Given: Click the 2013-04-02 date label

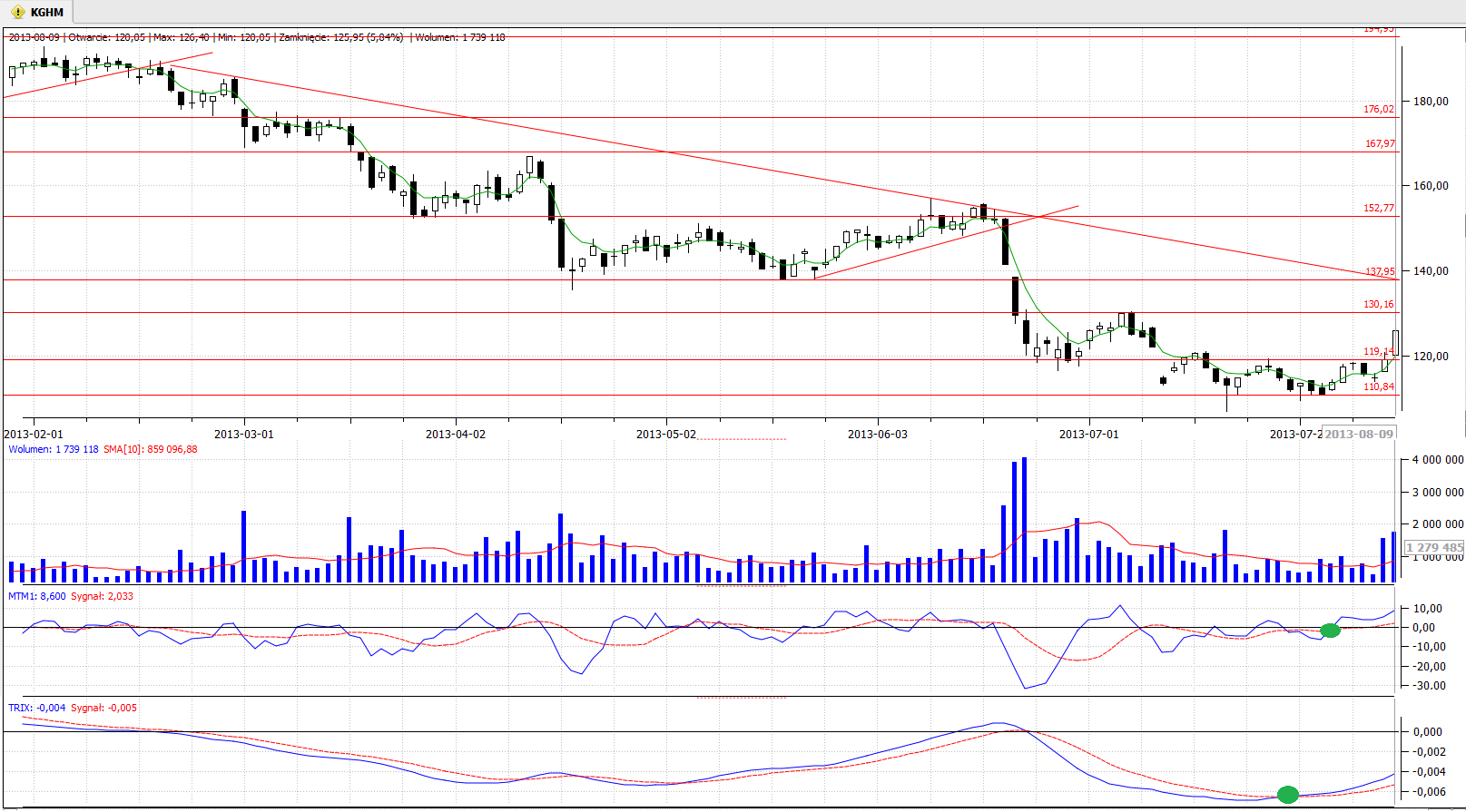Looking at the screenshot, I should [456, 435].
